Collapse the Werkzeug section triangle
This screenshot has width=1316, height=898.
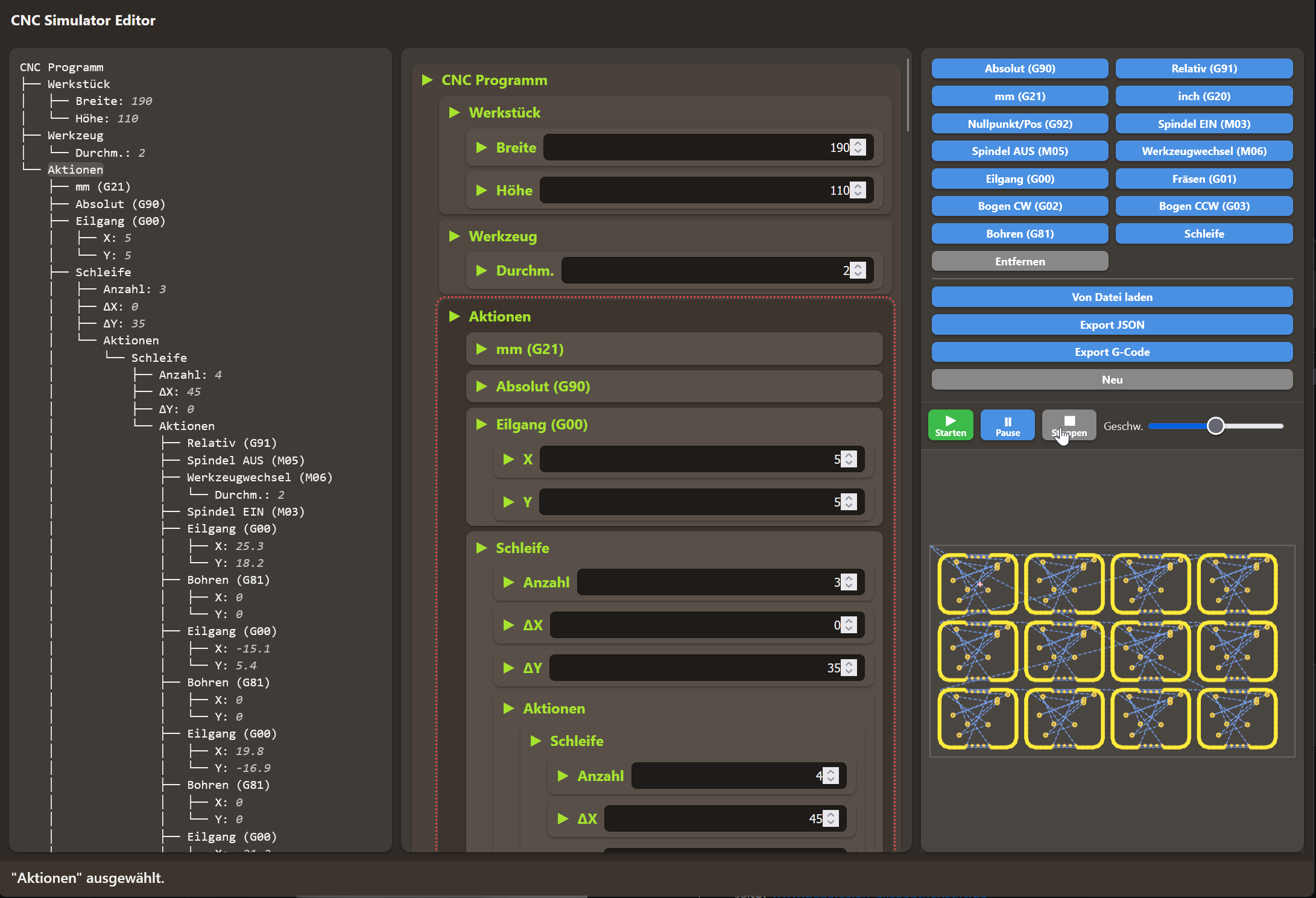[455, 236]
